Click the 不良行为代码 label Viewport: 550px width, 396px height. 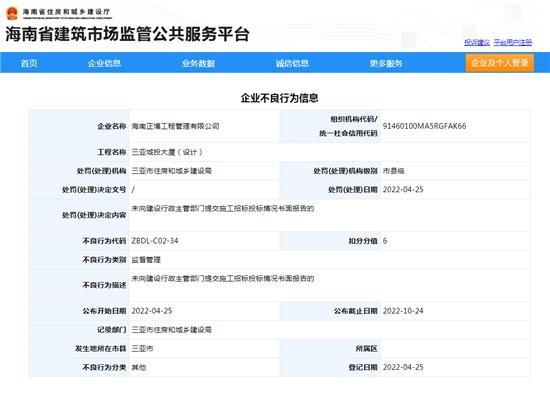[104, 241]
